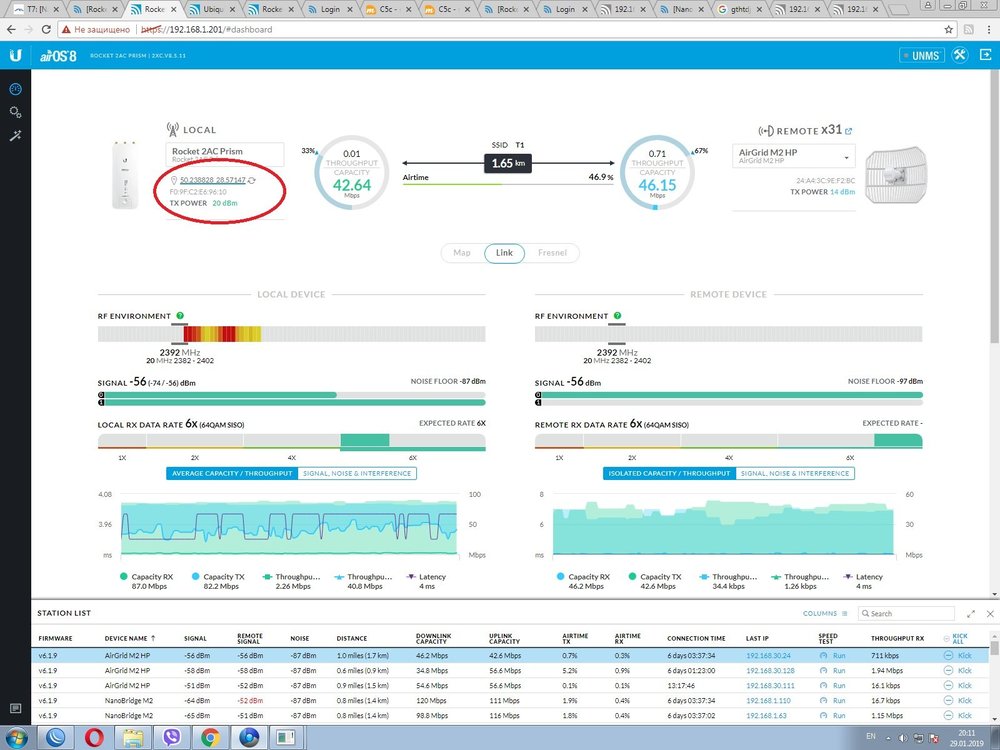Open remote device external link icon
1000x750 pixels.
(849, 130)
